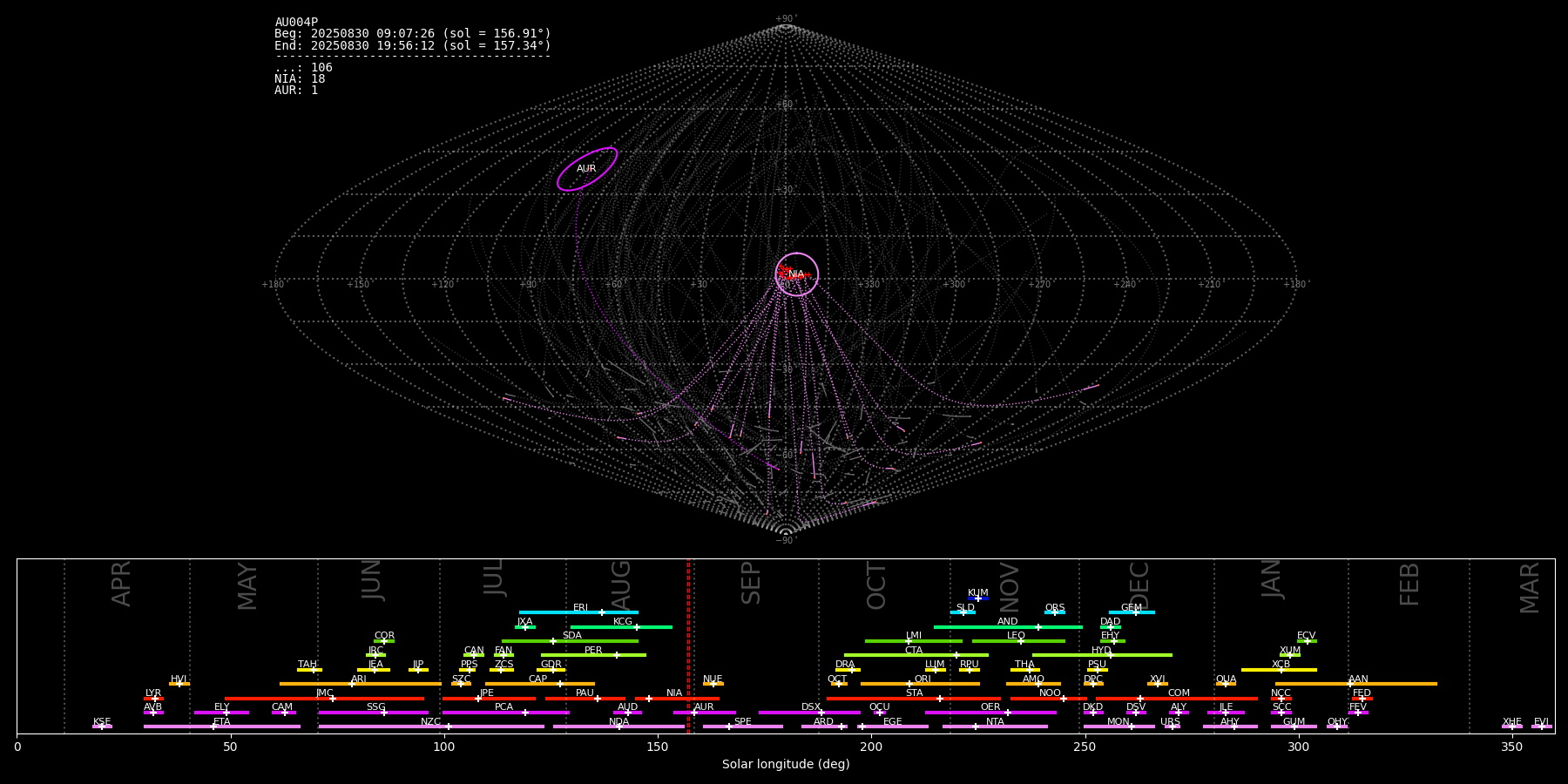Click the XHE shower label in the timeline
This screenshot has height=784, width=1568.
1512,722
